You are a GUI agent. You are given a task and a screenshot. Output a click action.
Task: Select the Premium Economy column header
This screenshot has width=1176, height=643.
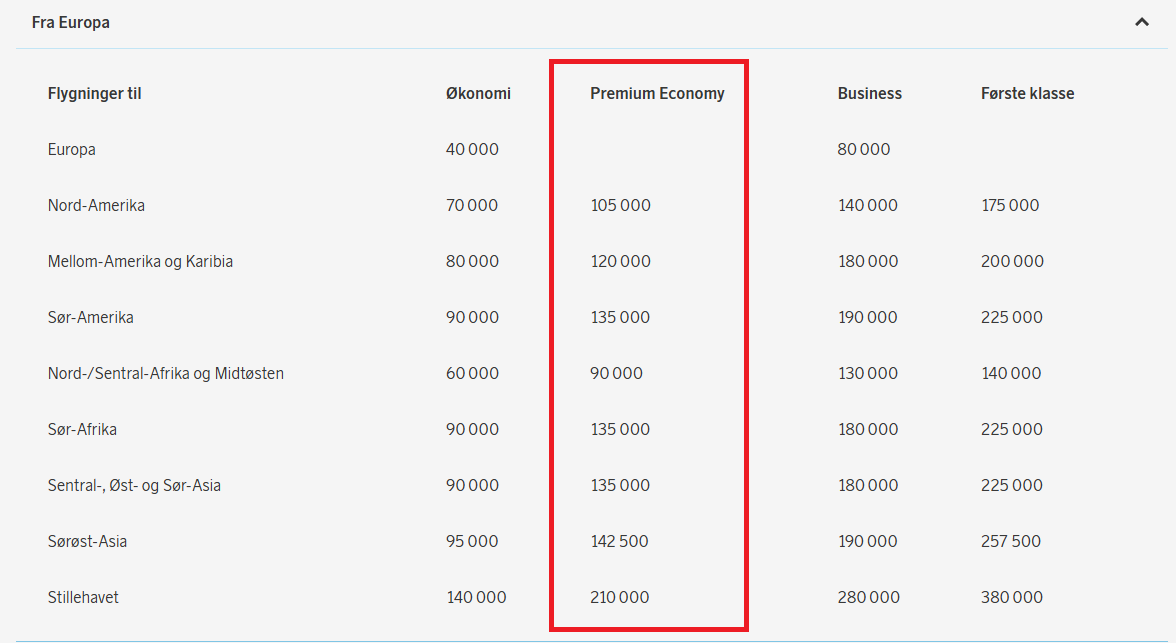click(657, 93)
